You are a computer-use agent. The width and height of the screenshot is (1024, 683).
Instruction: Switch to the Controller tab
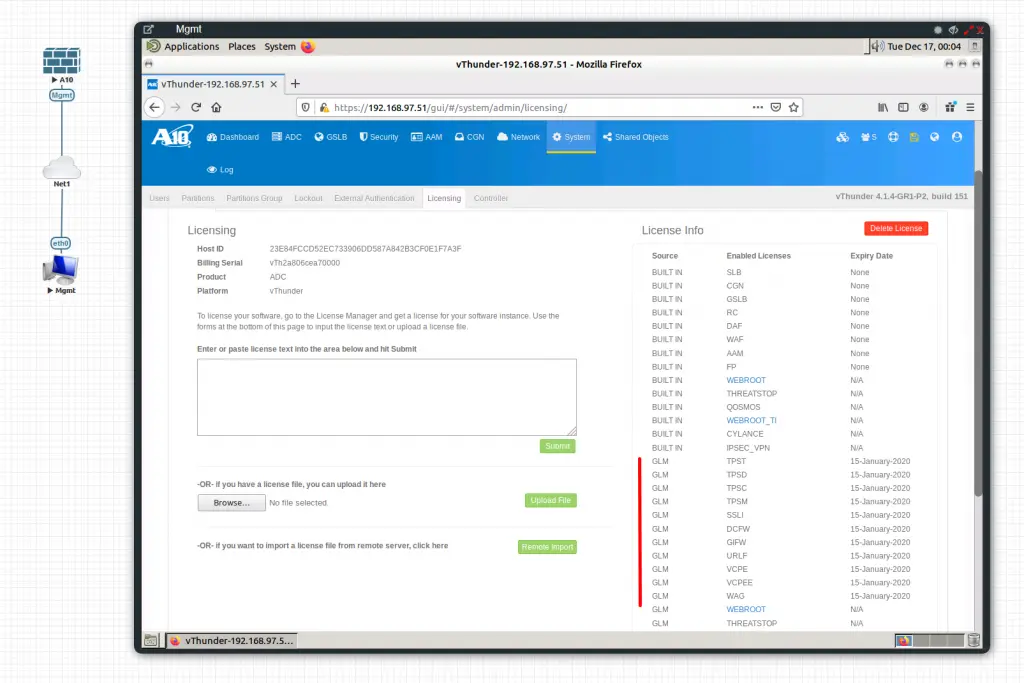[x=491, y=198]
